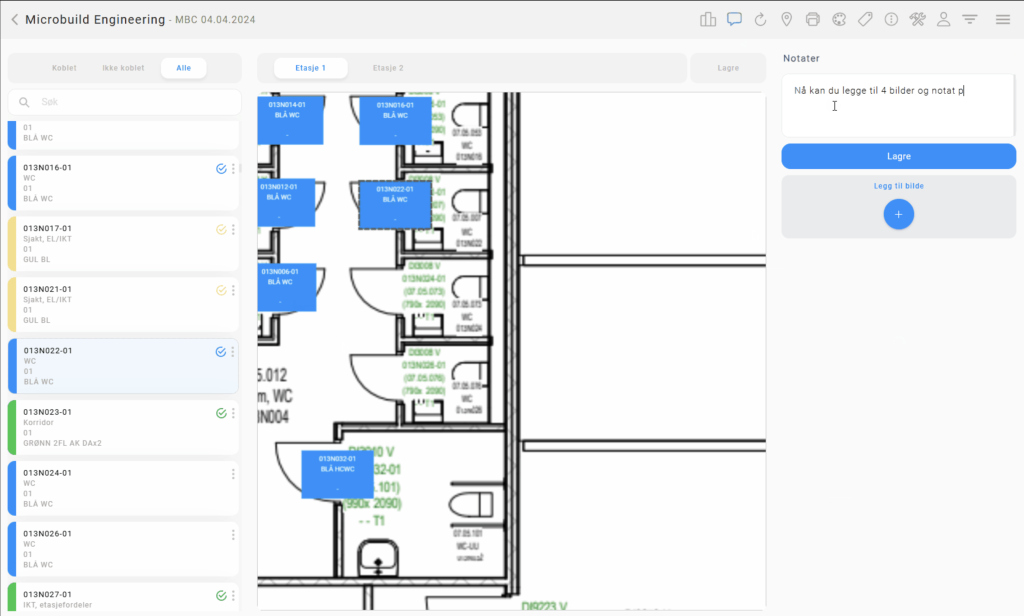1024x616 pixels.
Task: Select the 013N026-01 WC card
Action: pyautogui.click(x=123, y=549)
